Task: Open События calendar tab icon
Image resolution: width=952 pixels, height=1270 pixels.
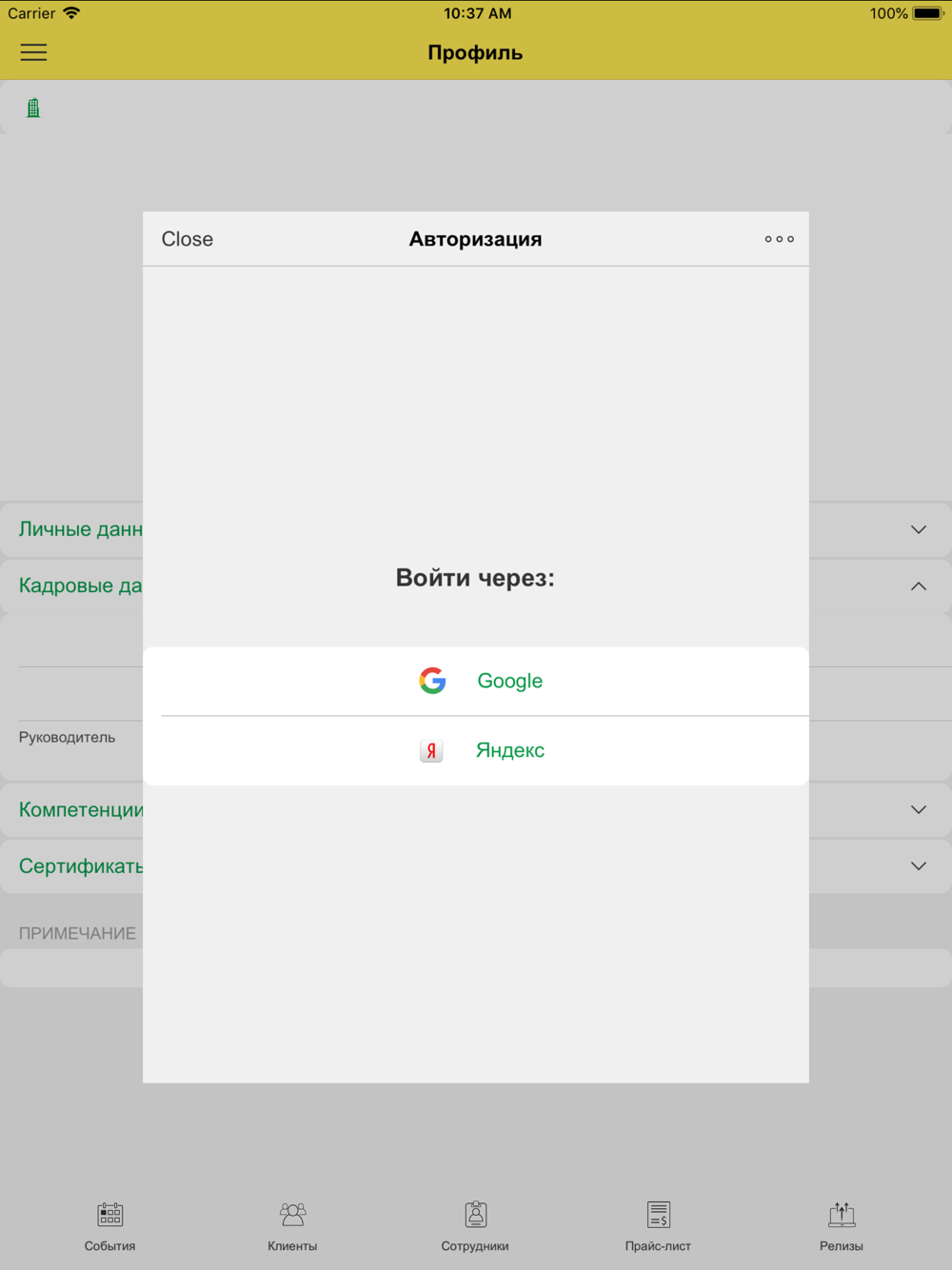Action: pyautogui.click(x=109, y=1214)
